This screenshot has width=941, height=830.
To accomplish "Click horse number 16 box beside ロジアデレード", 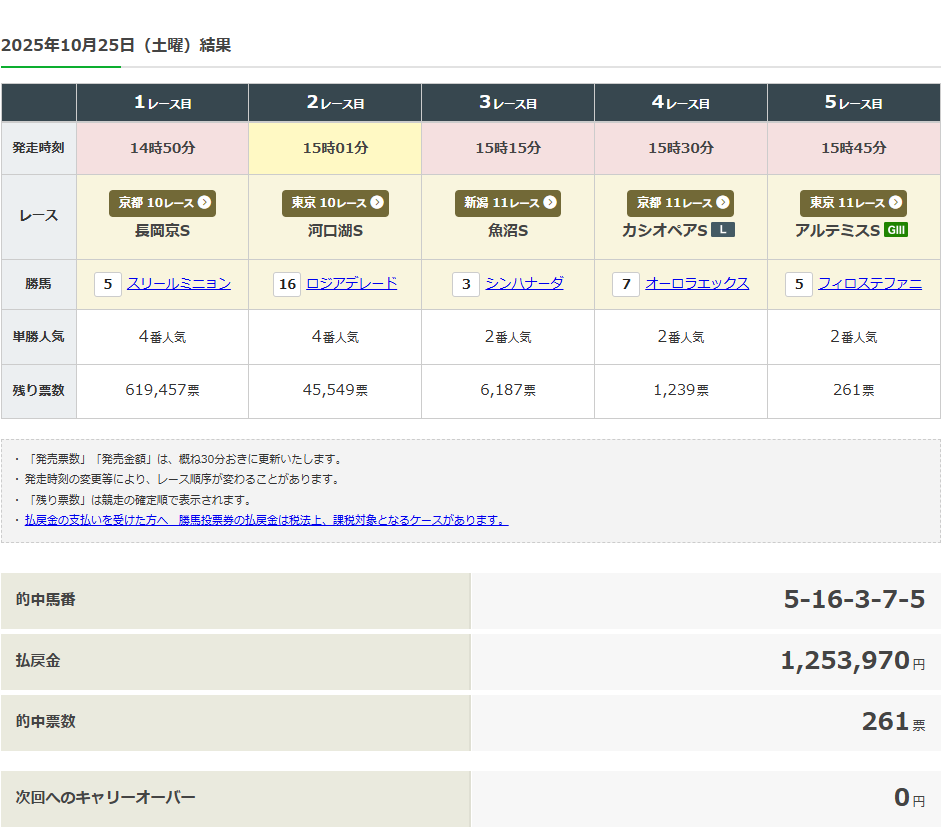I will pos(287,284).
